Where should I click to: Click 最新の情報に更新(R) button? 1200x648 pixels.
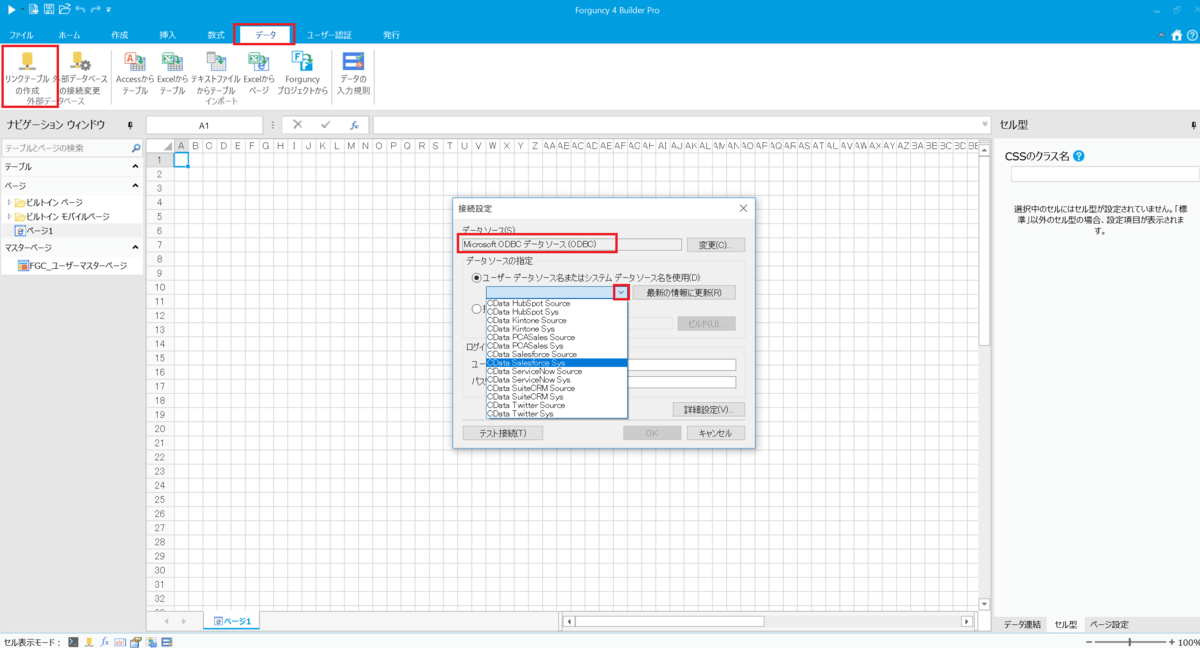[x=684, y=292]
